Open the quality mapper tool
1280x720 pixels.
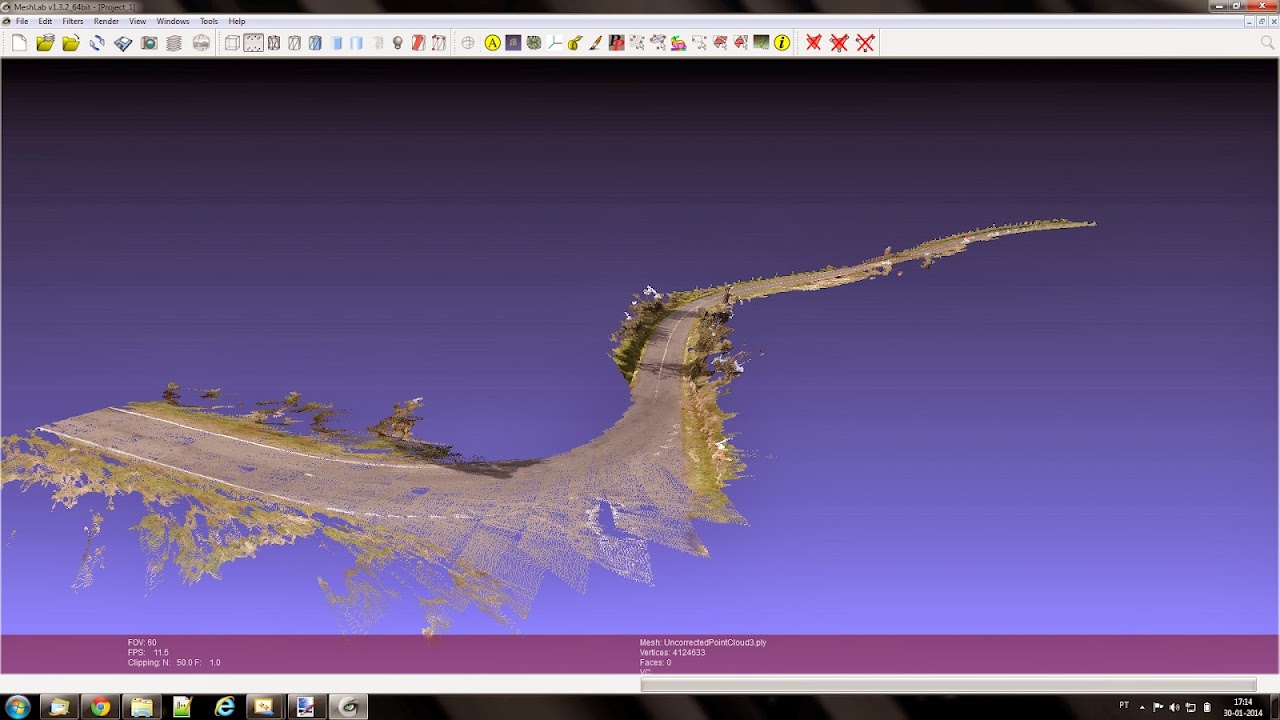[x=762, y=43]
